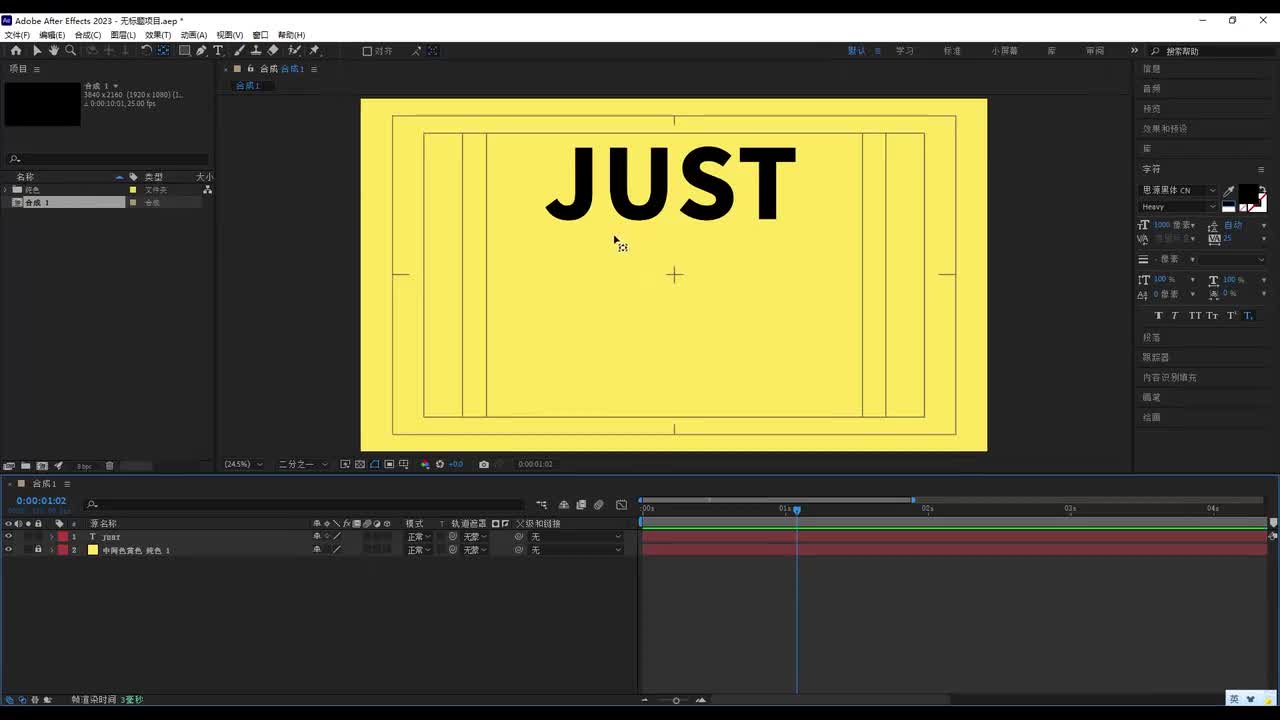
Task: Click the show channel color icon below the viewer
Action: 425,464
